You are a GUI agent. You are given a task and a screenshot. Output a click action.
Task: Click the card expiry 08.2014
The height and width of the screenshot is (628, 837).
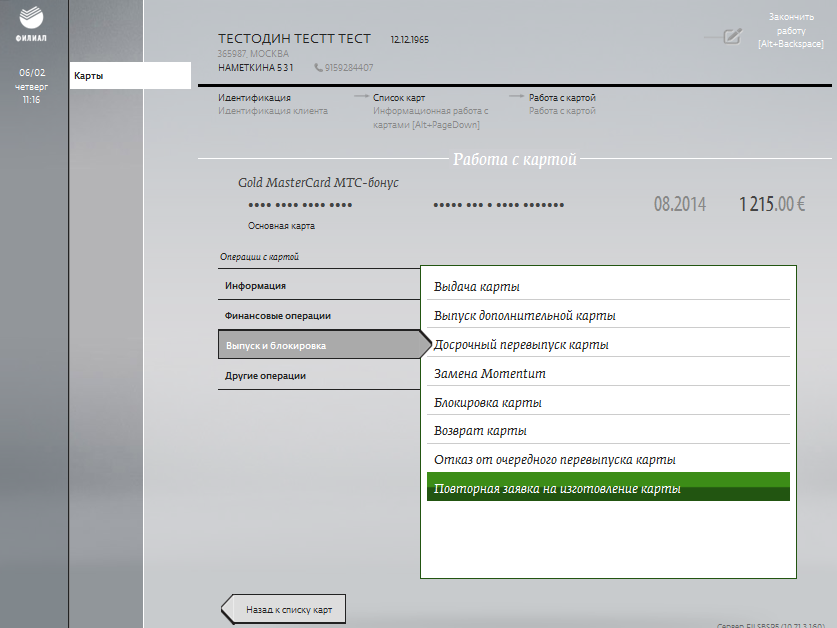click(x=680, y=204)
